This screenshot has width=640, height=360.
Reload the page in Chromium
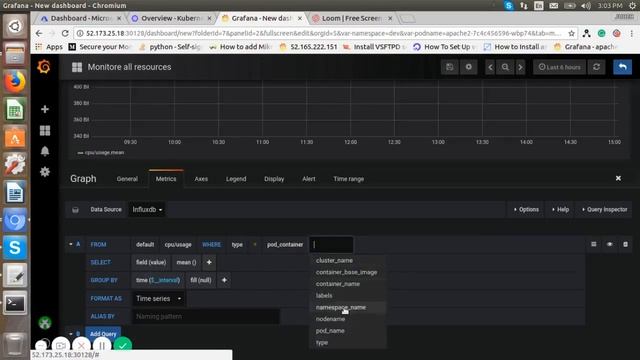(x=65, y=33)
